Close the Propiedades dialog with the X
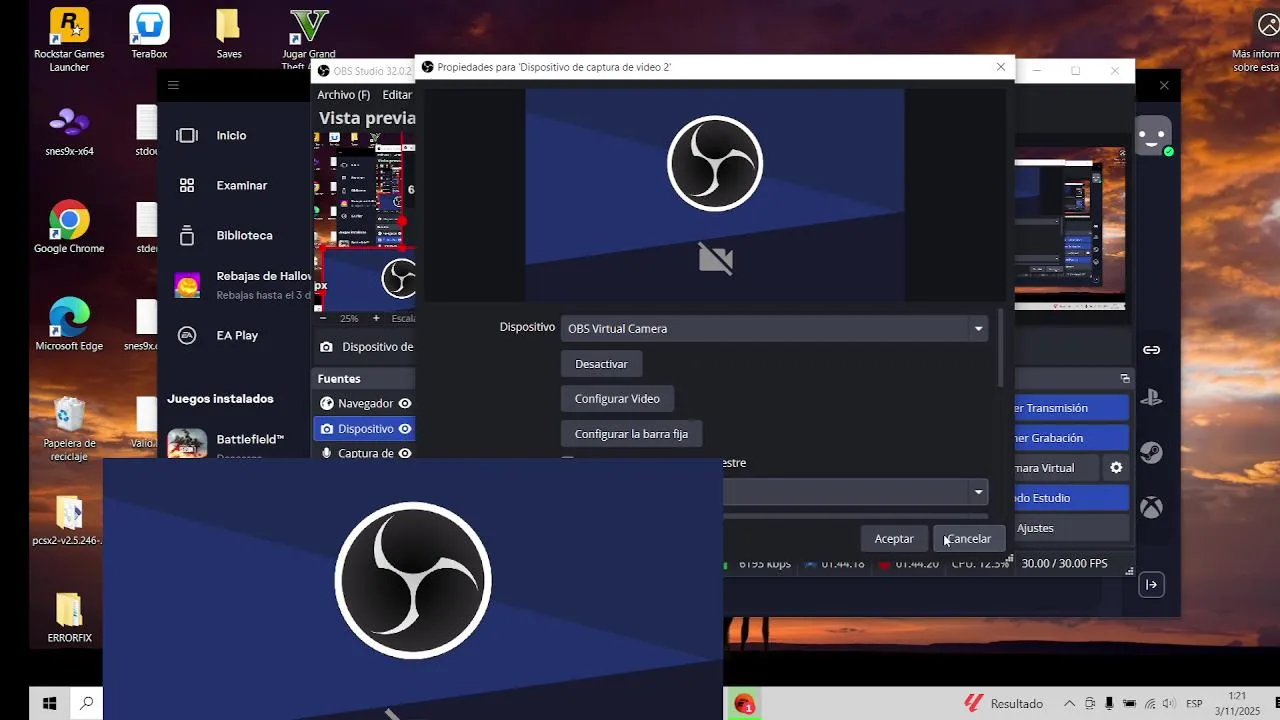1280x720 pixels. pyautogui.click(x=1001, y=67)
